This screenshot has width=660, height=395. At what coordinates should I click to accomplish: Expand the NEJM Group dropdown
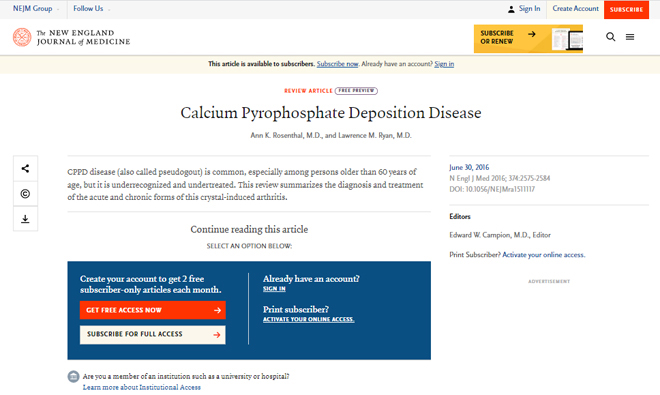(x=36, y=8)
